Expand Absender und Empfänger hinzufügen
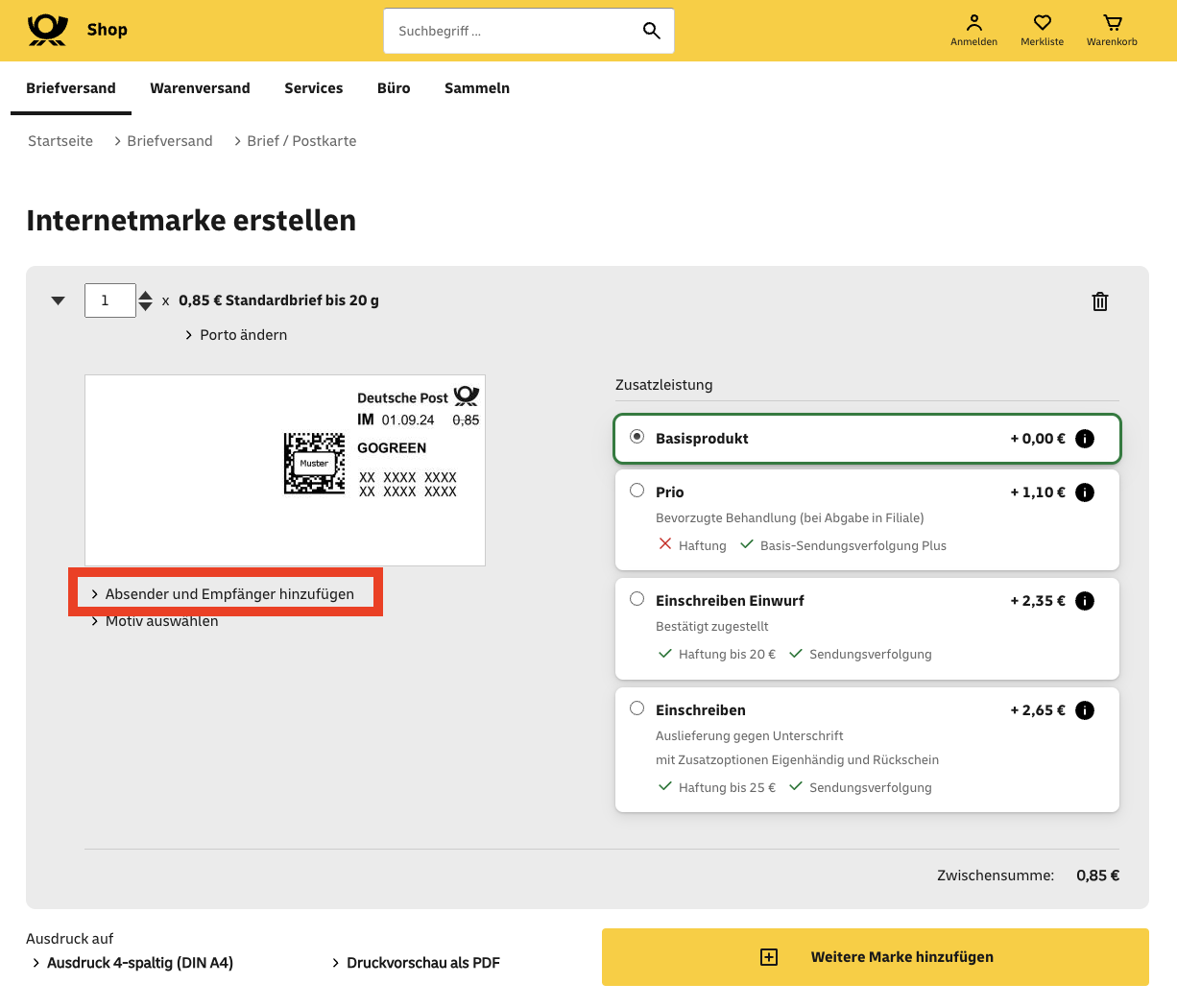This screenshot has height=1008, width=1177. point(223,594)
